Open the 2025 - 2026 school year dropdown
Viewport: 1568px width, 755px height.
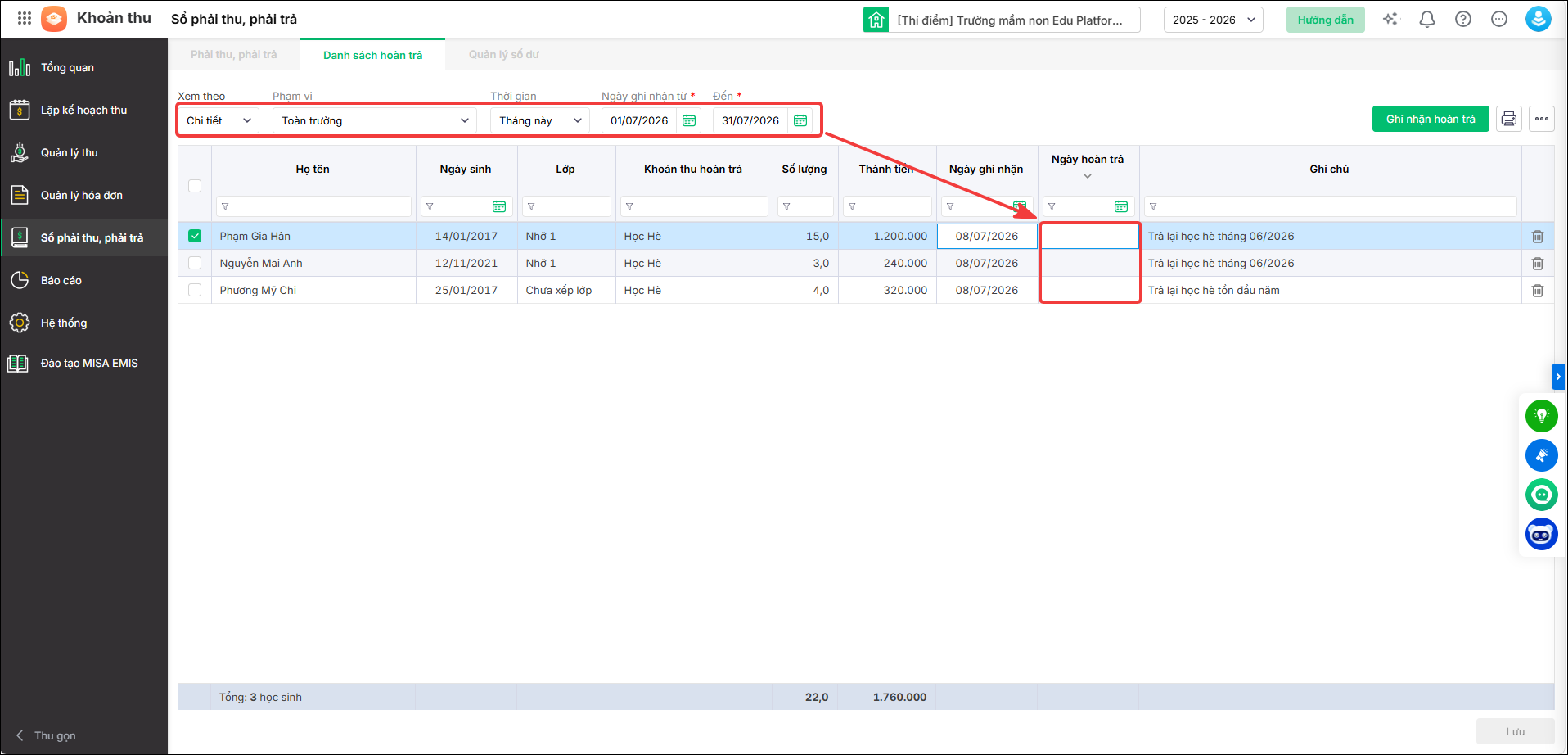click(1214, 20)
